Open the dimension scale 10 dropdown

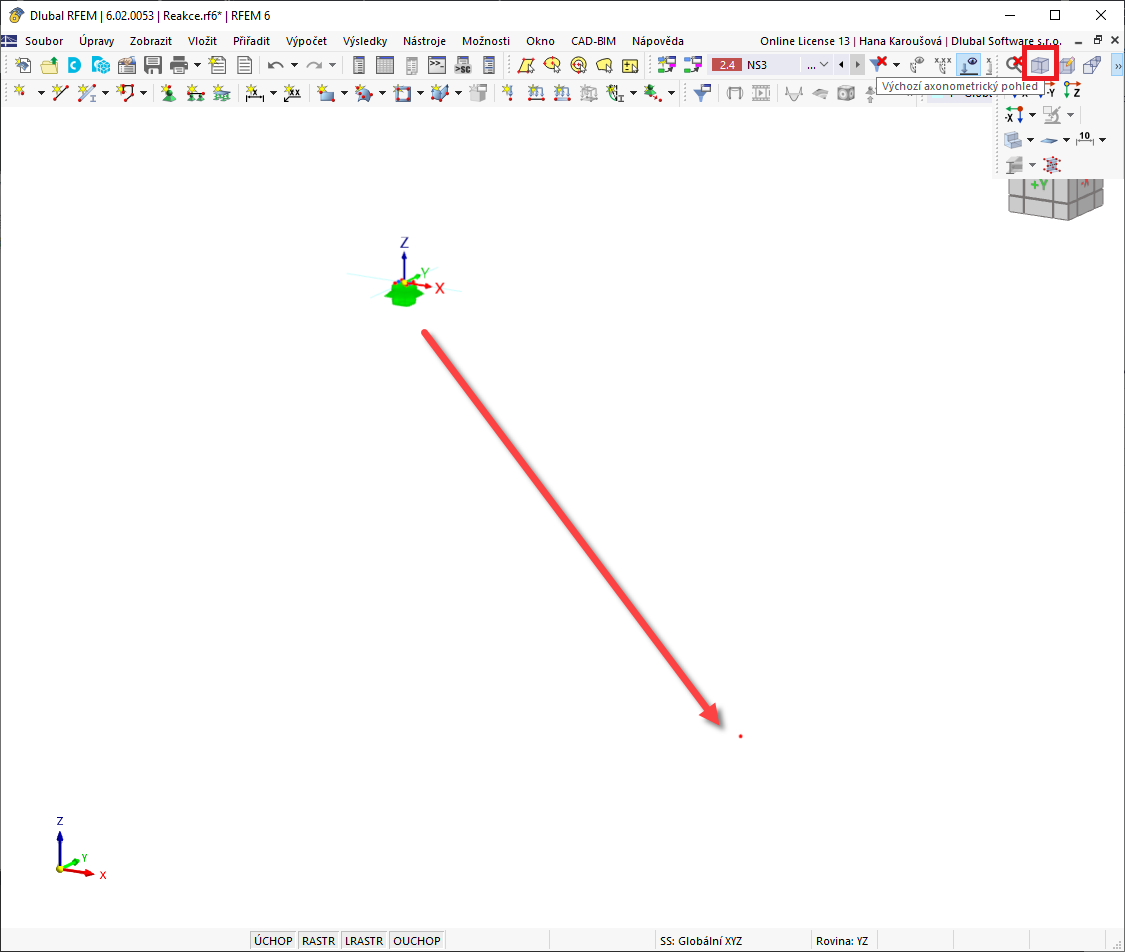[1103, 140]
